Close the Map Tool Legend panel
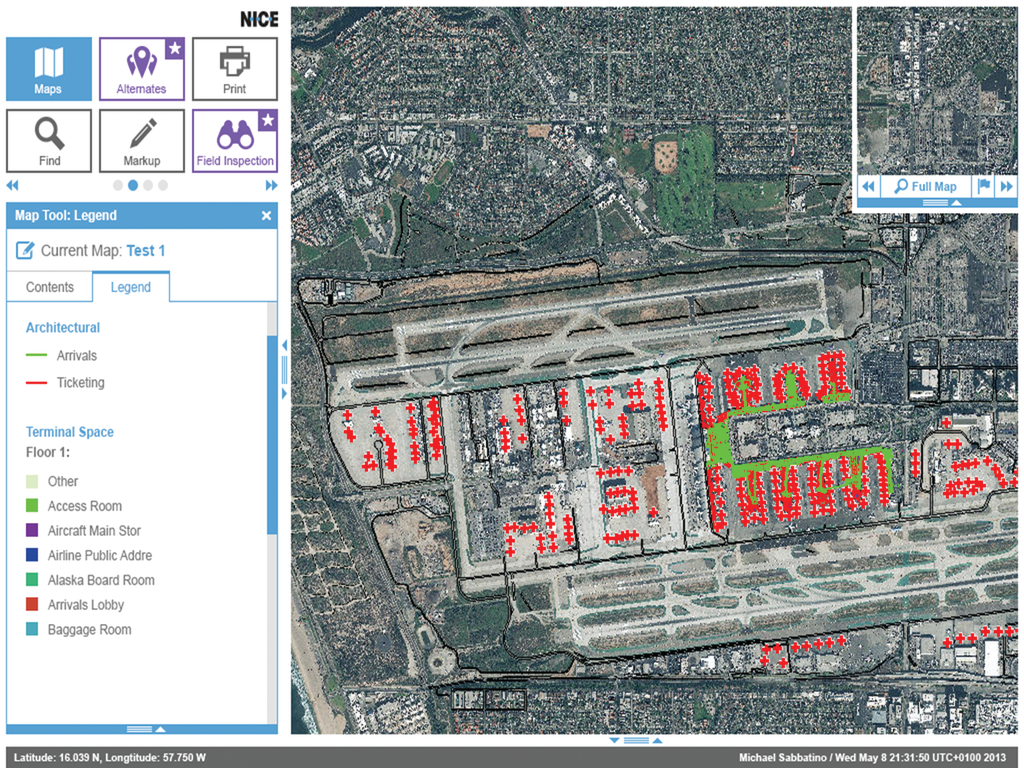The image size is (1024, 768). point(266,215)
